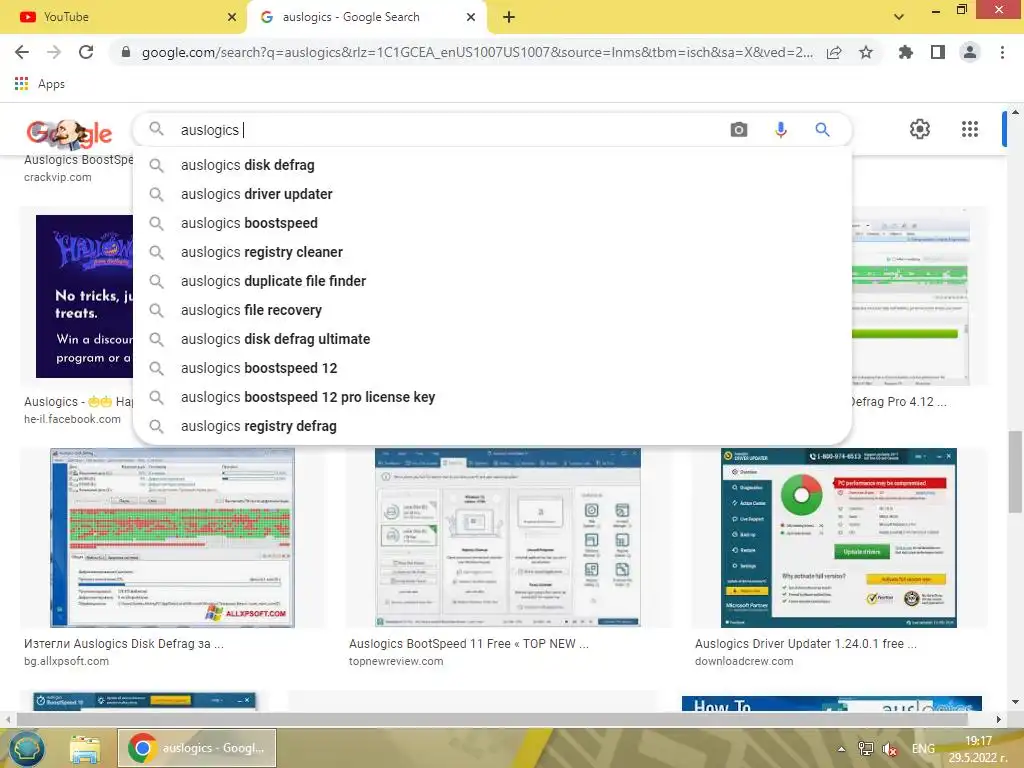Open the Driver Updater 1.24.0.1 image thumbnail
1024x768 pixels.
pyautogui.click(x=839, y=537)
